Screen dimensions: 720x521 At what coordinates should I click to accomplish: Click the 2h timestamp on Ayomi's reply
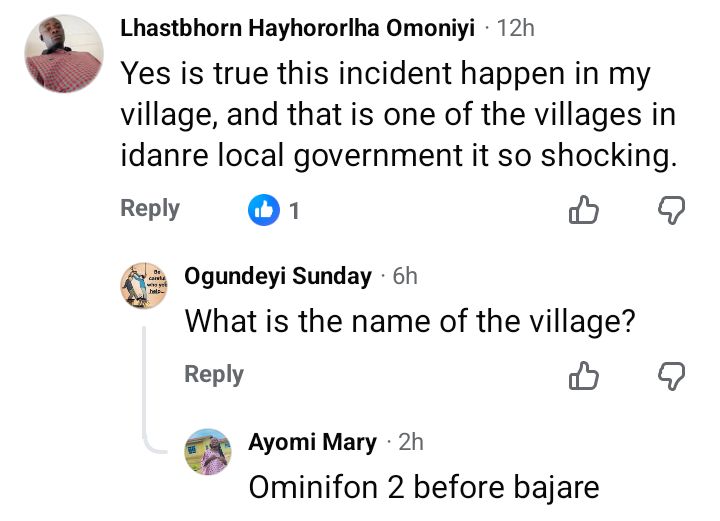coord(410,442)
